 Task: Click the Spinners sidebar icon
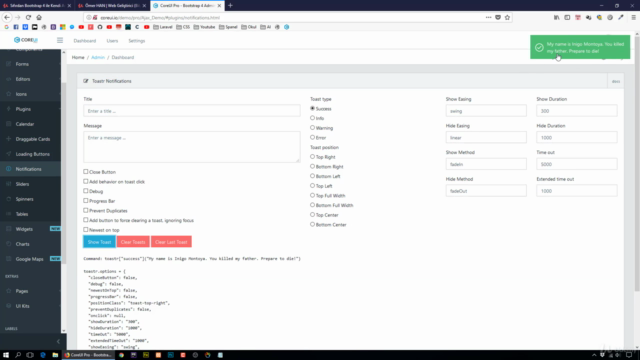pos(9,199)
